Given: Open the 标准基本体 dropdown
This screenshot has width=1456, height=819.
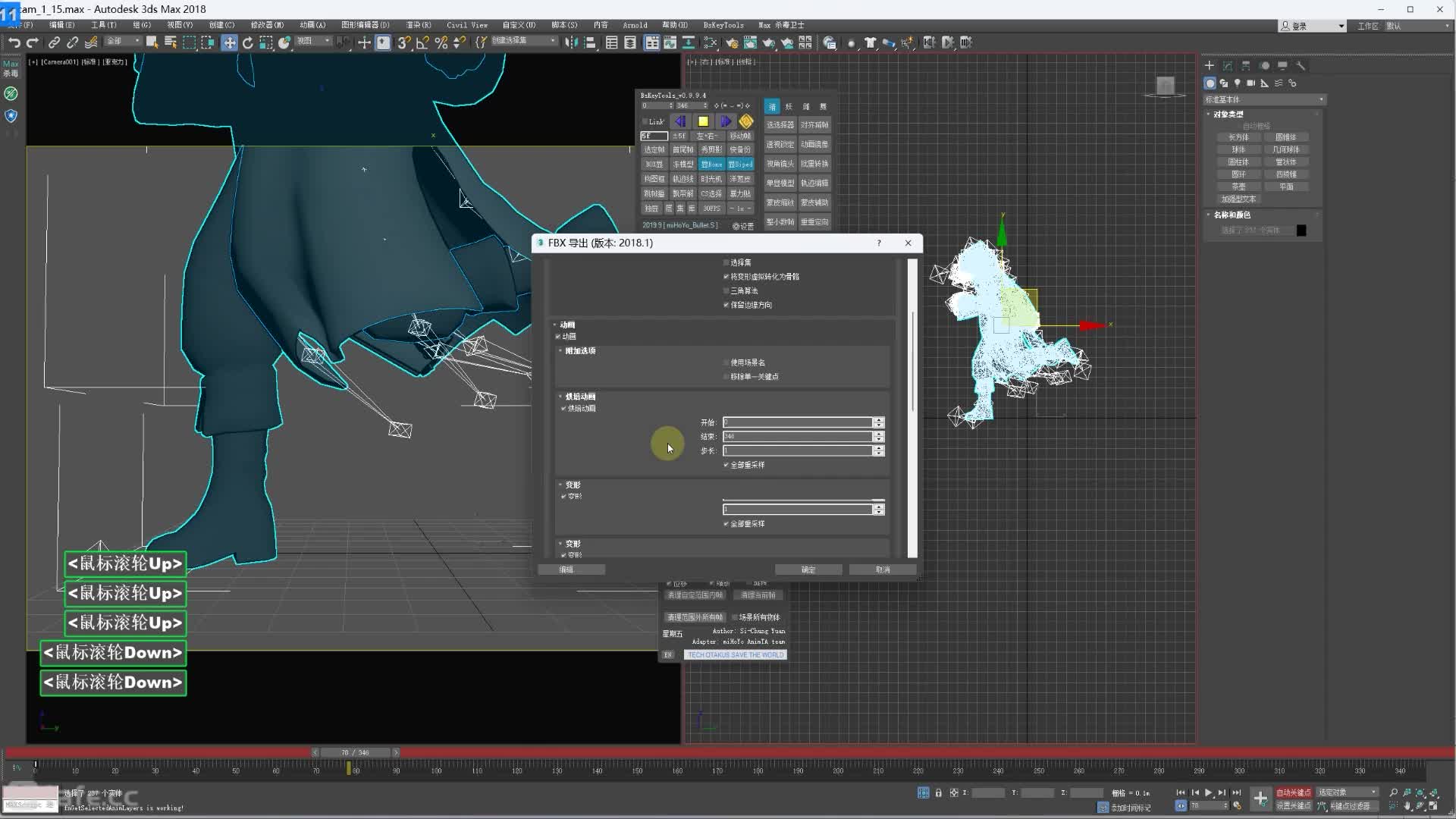Looking at the screenshot, I should pyautogui.click(x=1264, y=99).
